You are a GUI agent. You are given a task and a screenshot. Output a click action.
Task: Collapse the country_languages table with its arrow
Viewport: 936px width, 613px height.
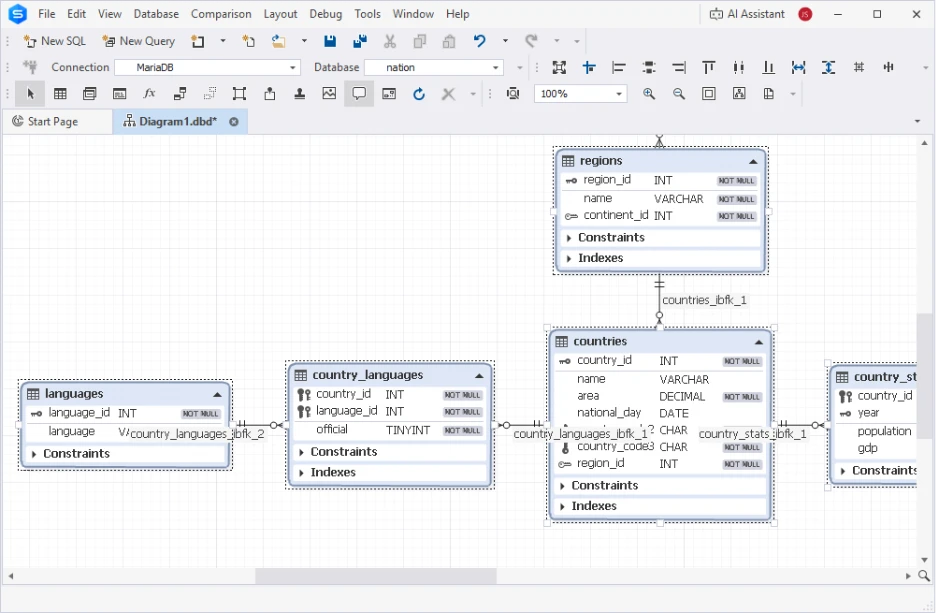(479, 375)
